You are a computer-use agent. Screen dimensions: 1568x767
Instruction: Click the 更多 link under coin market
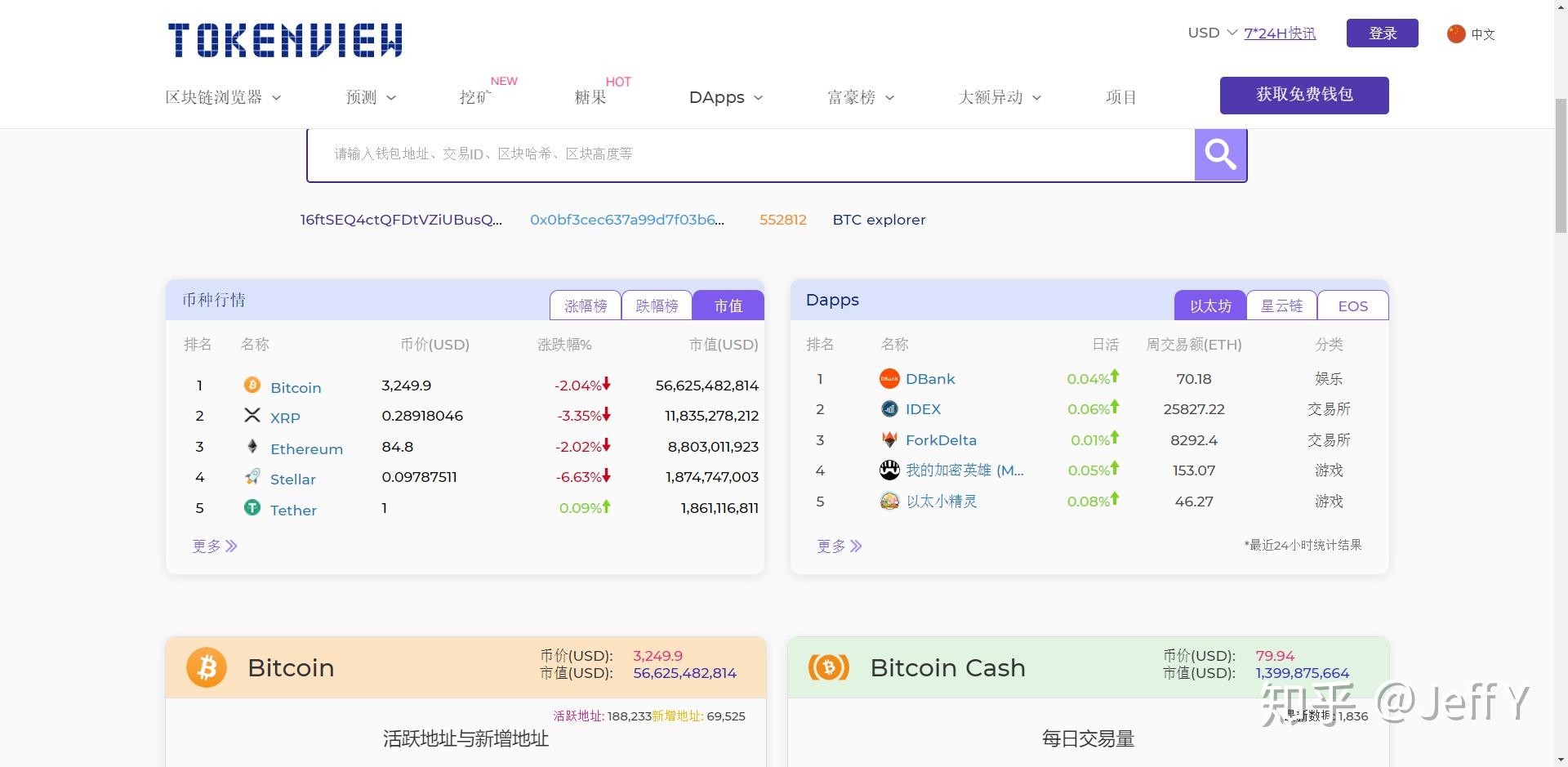click(207, 546)
